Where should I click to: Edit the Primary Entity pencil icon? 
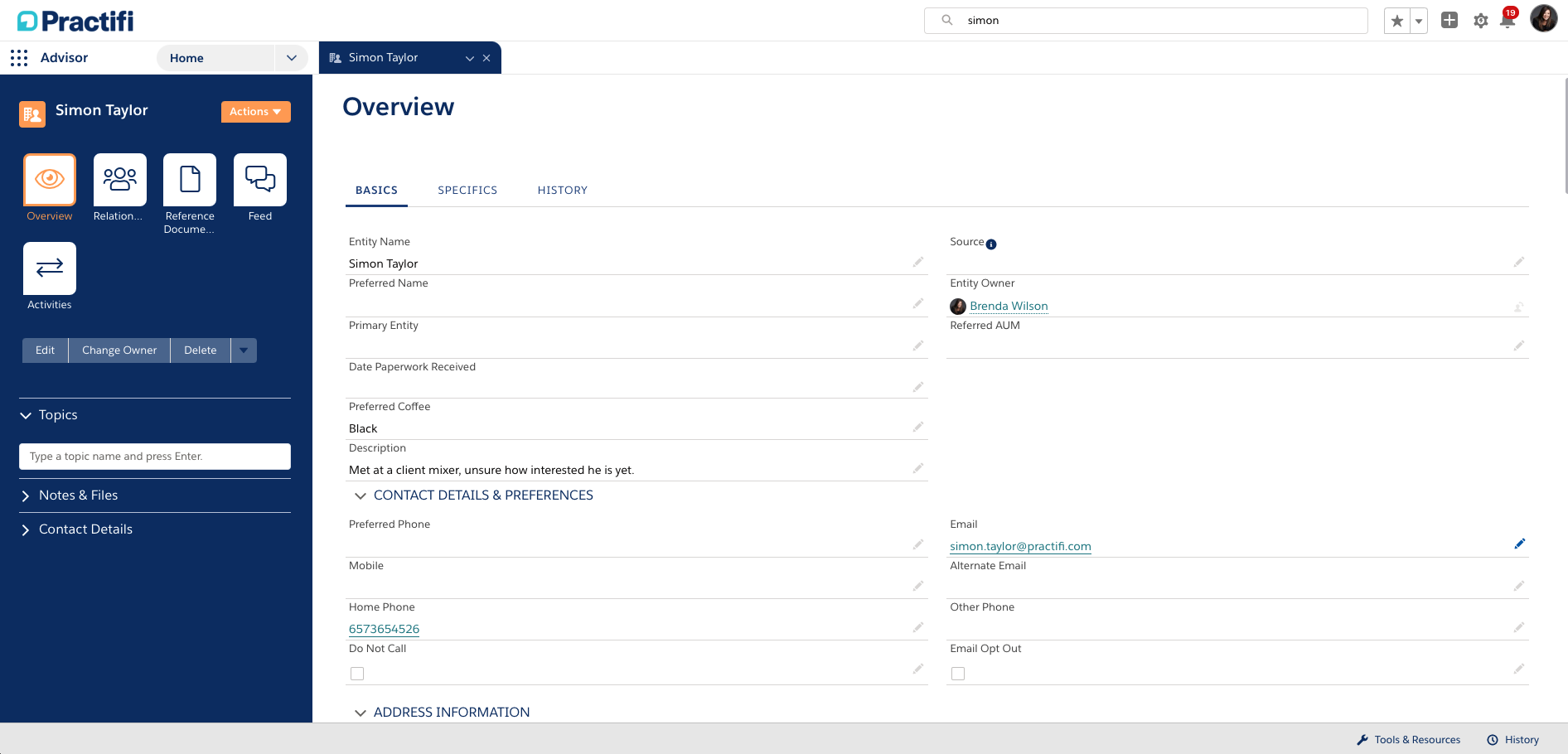(x=918, y=346)
